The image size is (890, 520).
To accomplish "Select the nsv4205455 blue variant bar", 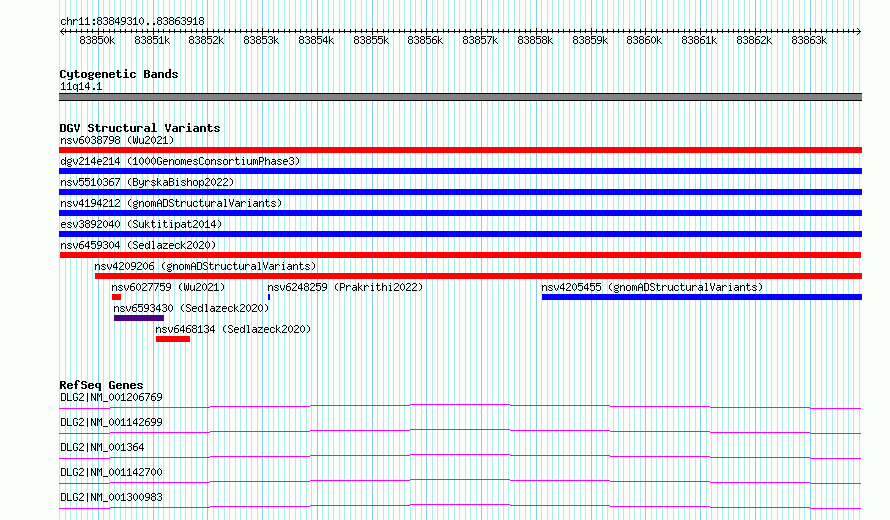I will click(702, 297).
